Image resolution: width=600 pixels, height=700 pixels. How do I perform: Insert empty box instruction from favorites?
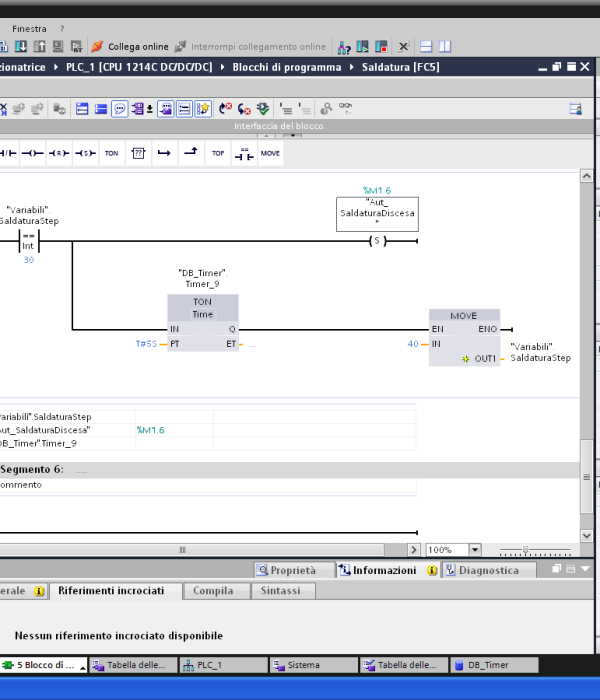[x=138, y=153]
